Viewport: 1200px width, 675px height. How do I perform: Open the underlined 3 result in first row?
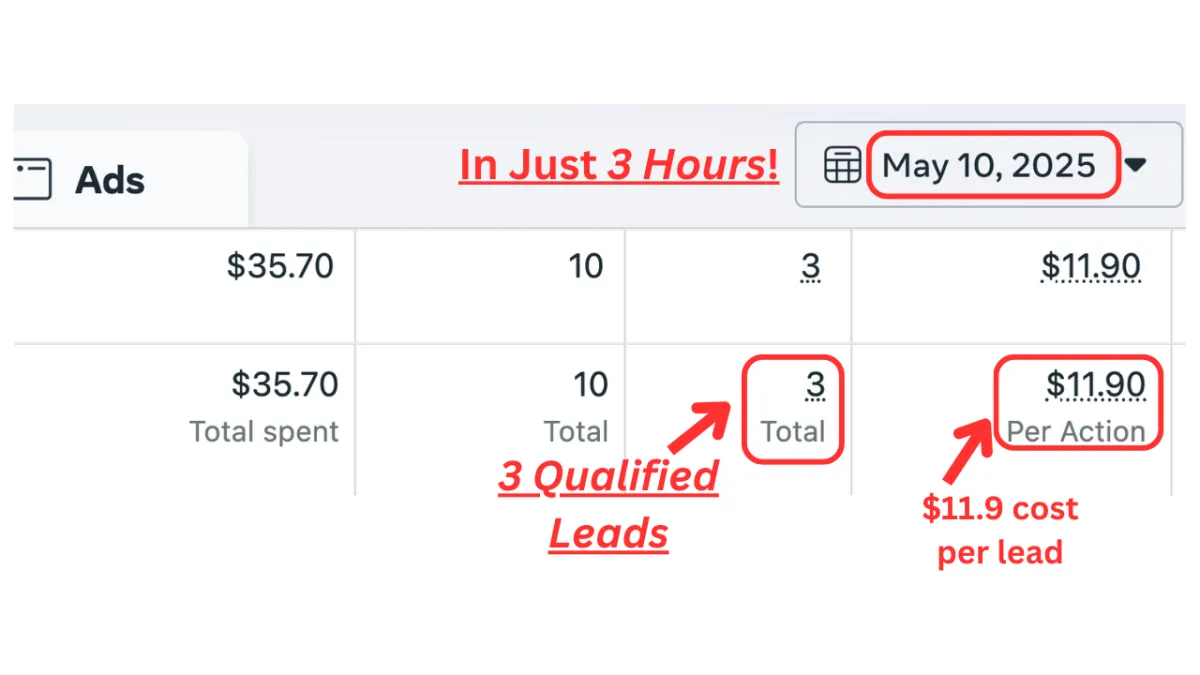tap(811, 267)
